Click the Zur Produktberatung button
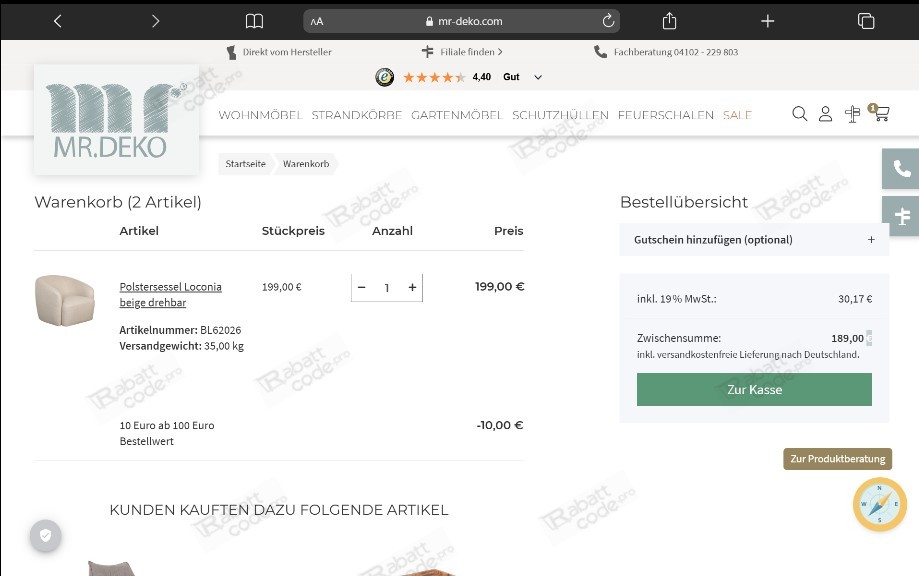The height and width of the screenshot is (576, 919). click(x=838, y=459)
